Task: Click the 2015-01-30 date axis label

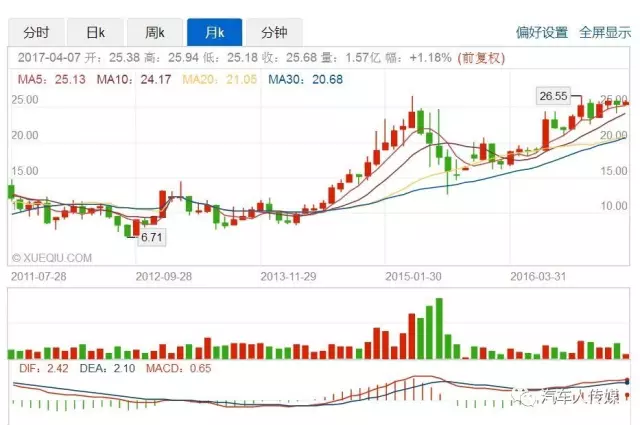Action: click(x=413, y=276)
